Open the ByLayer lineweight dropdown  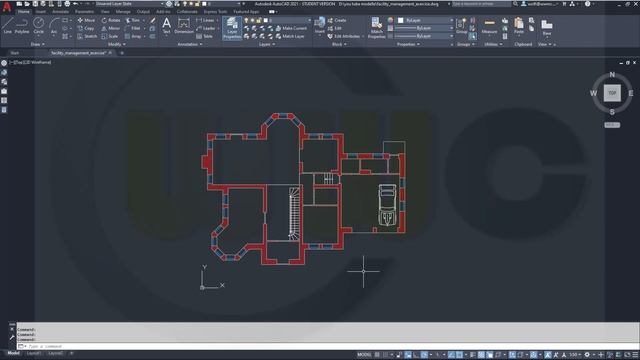tap(424, 28)
